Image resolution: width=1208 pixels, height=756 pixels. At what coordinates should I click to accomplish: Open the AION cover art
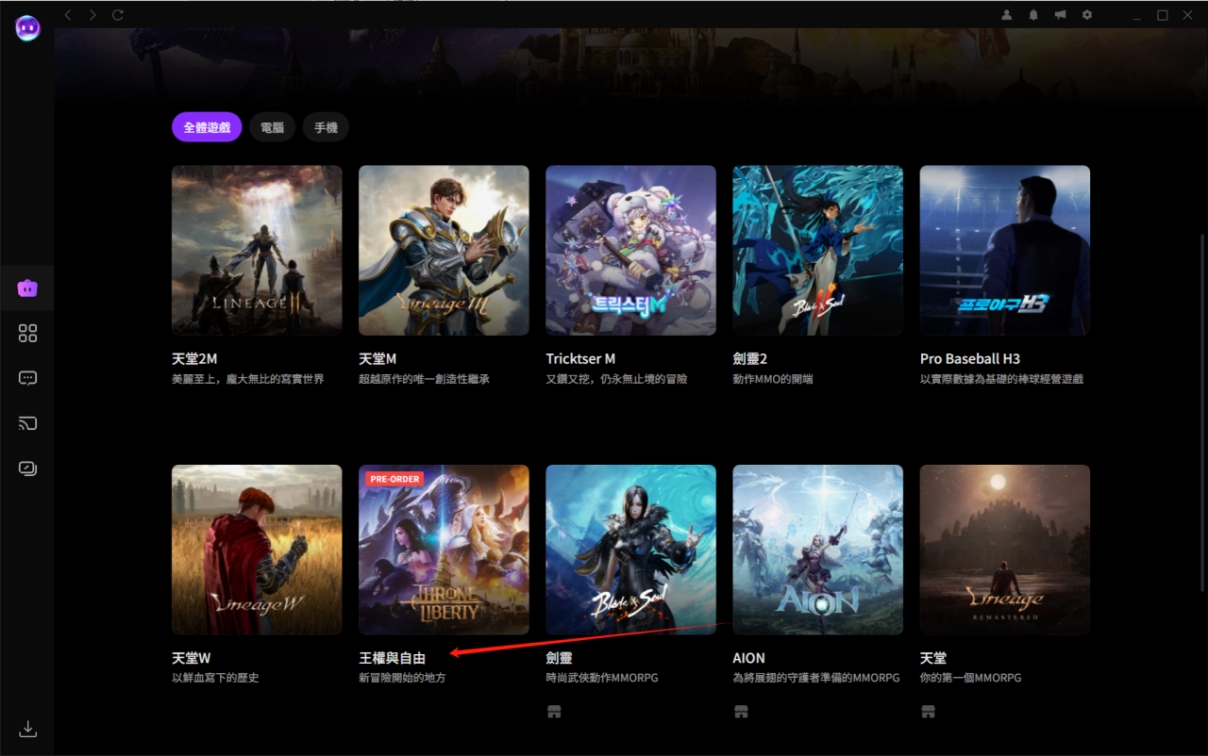click(818, 549)
